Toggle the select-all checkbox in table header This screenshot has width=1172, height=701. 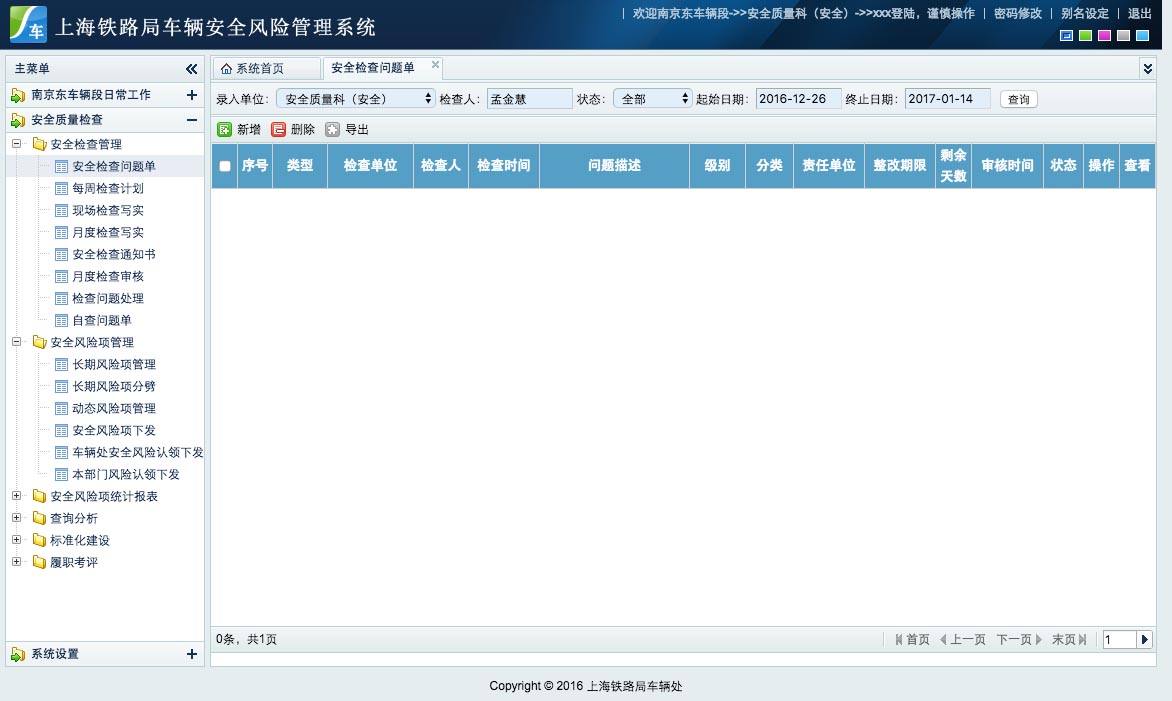click(x=225, y=166)
